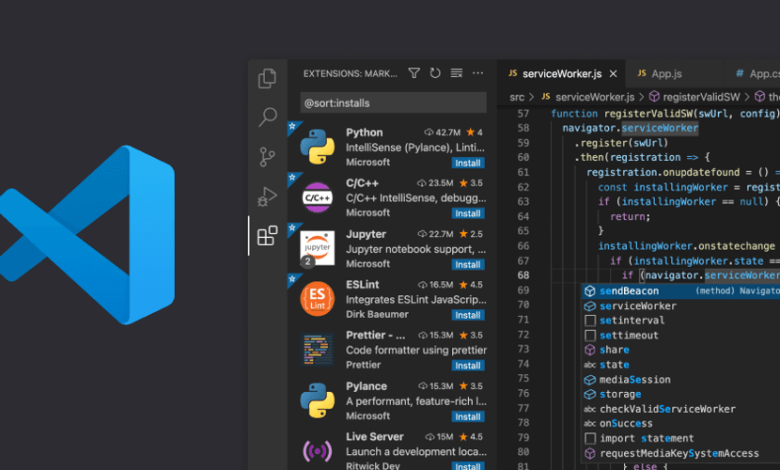Viewport: 780px width, 470px height.
Task: Click the C/C++ extension title
Action: [x=362, y=183]
